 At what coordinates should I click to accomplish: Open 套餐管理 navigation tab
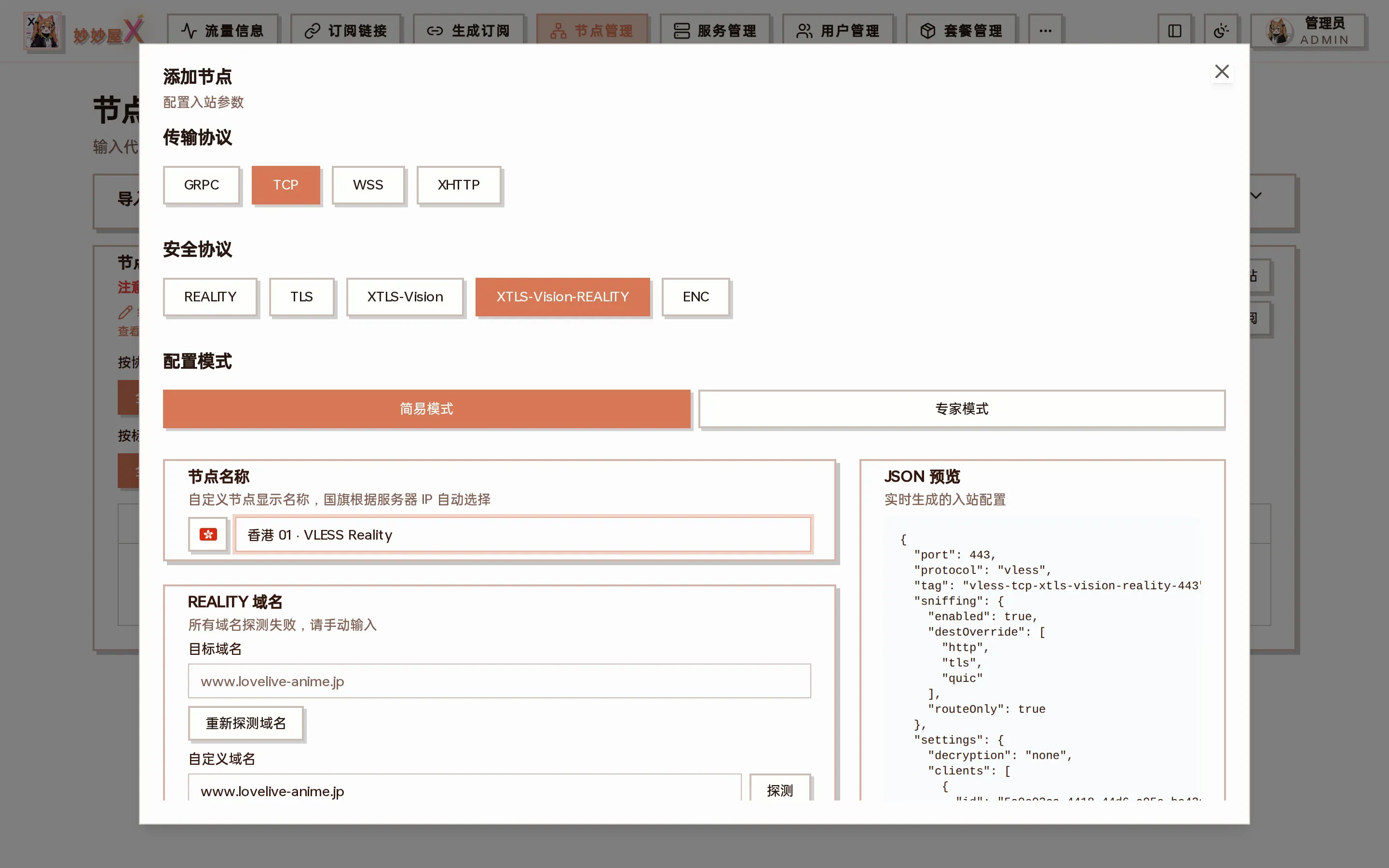(961, 30)
